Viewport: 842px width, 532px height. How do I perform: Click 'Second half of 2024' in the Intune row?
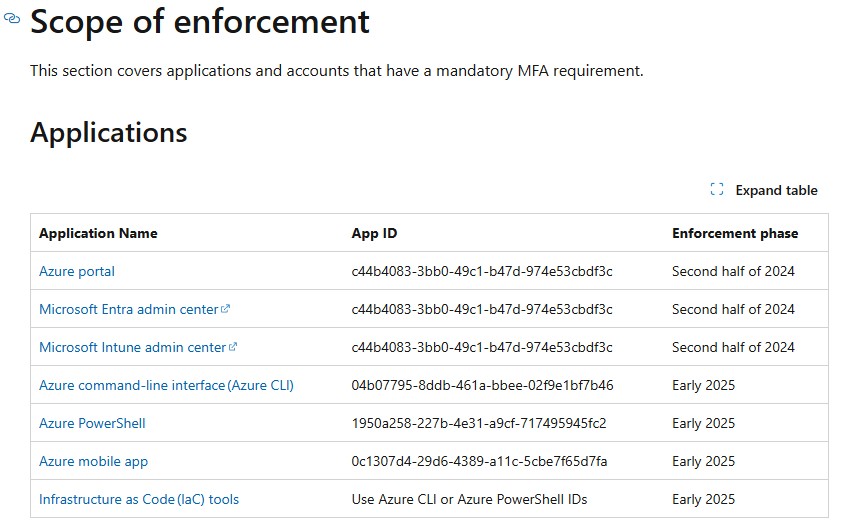click(733, 348)
